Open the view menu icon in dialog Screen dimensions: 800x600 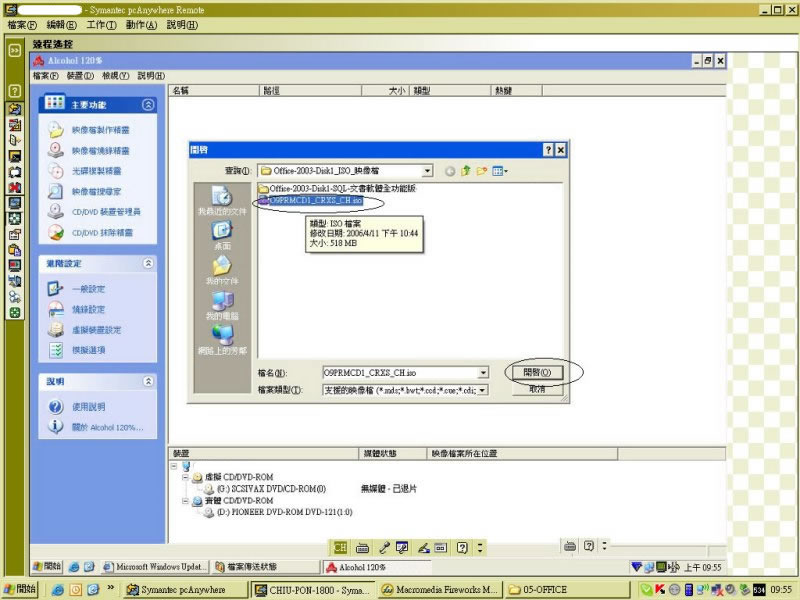point(499,171)
